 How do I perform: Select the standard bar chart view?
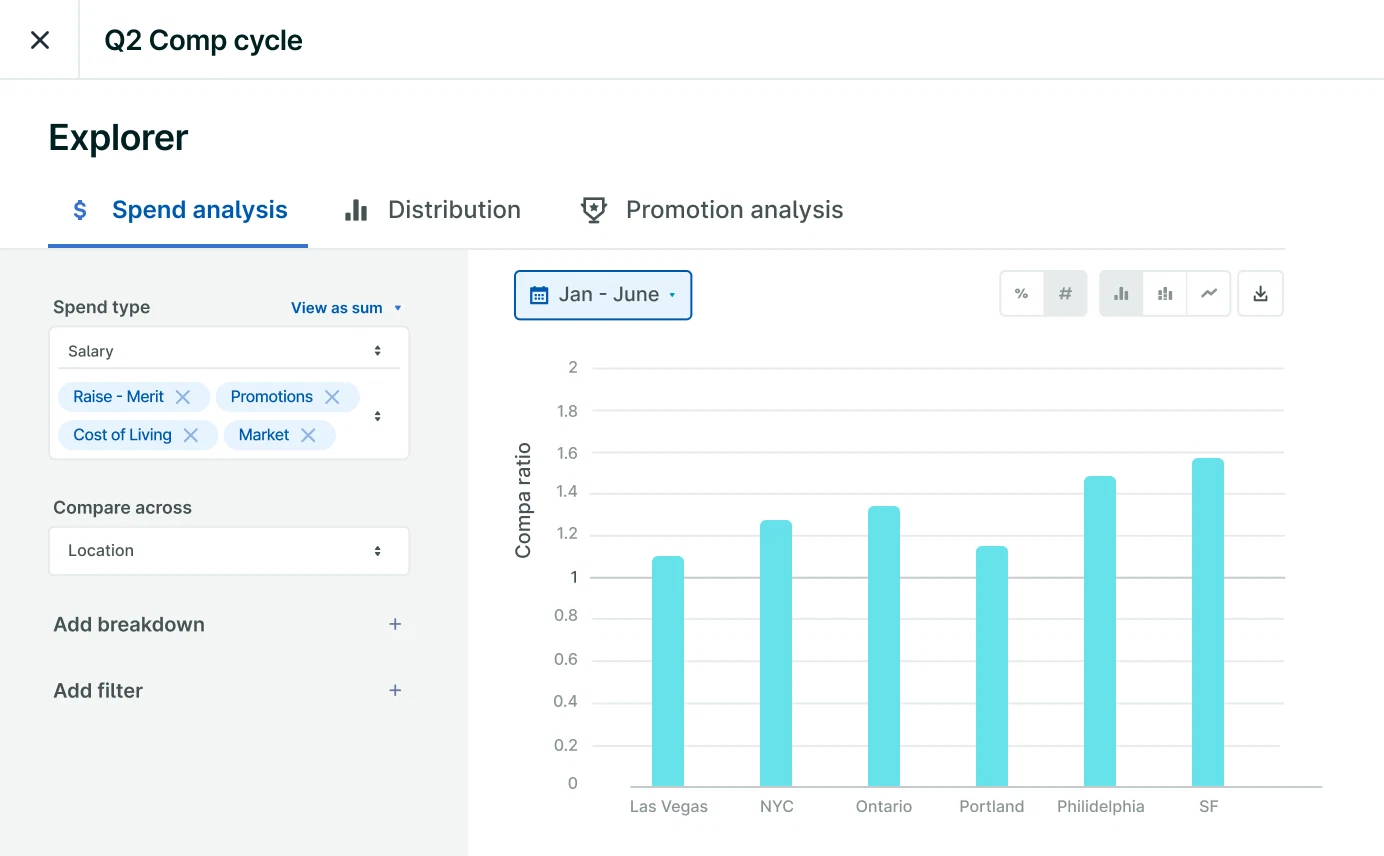pos(1121,294)
